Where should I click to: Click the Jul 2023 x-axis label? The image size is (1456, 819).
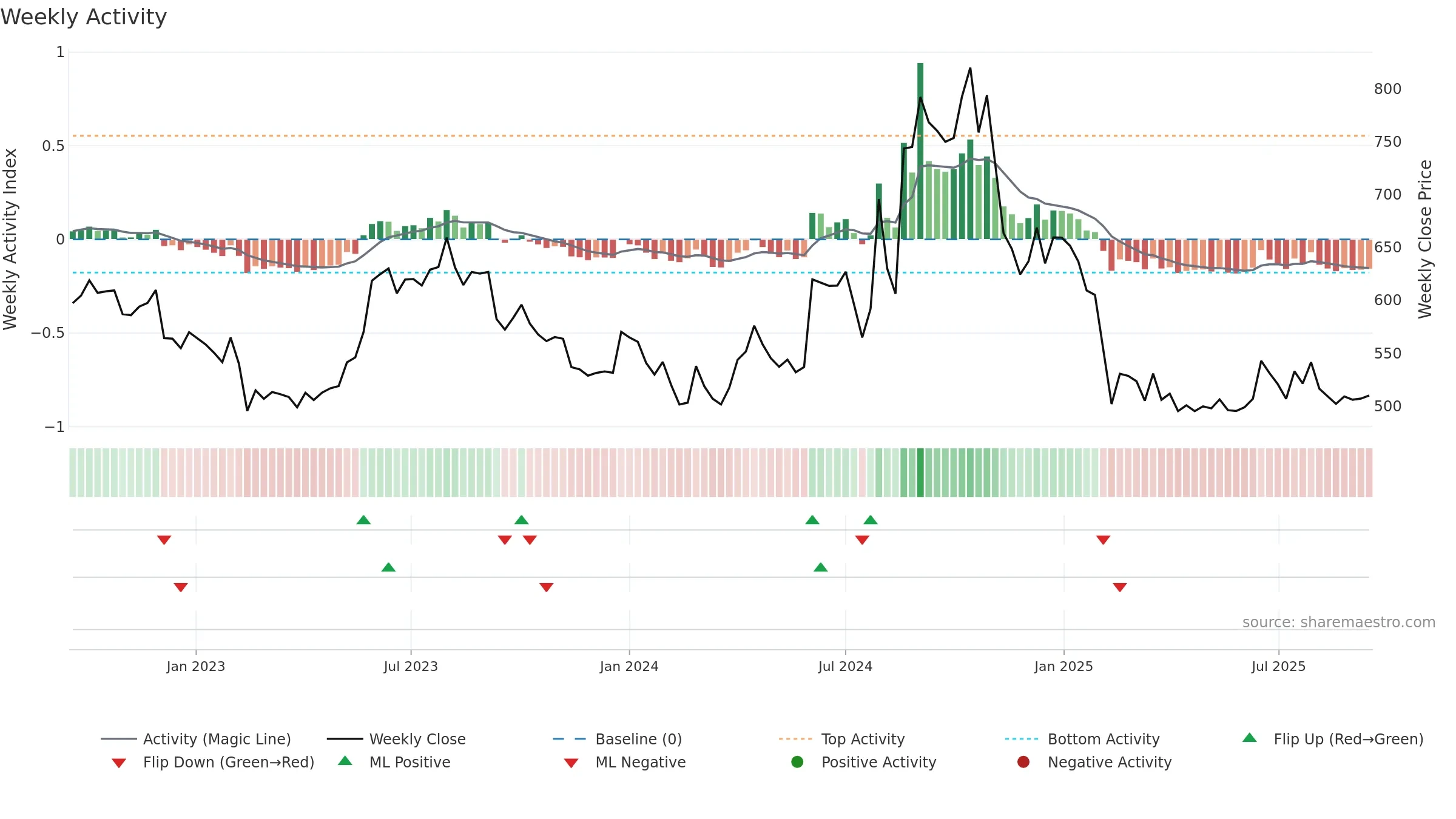coord(411,666)
